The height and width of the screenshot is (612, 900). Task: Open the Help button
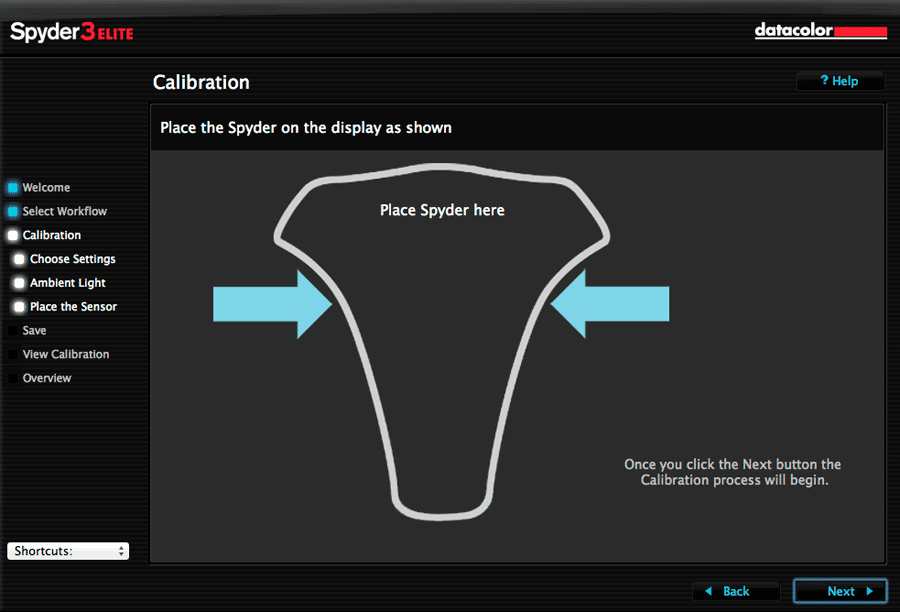[x=840, y=81]
